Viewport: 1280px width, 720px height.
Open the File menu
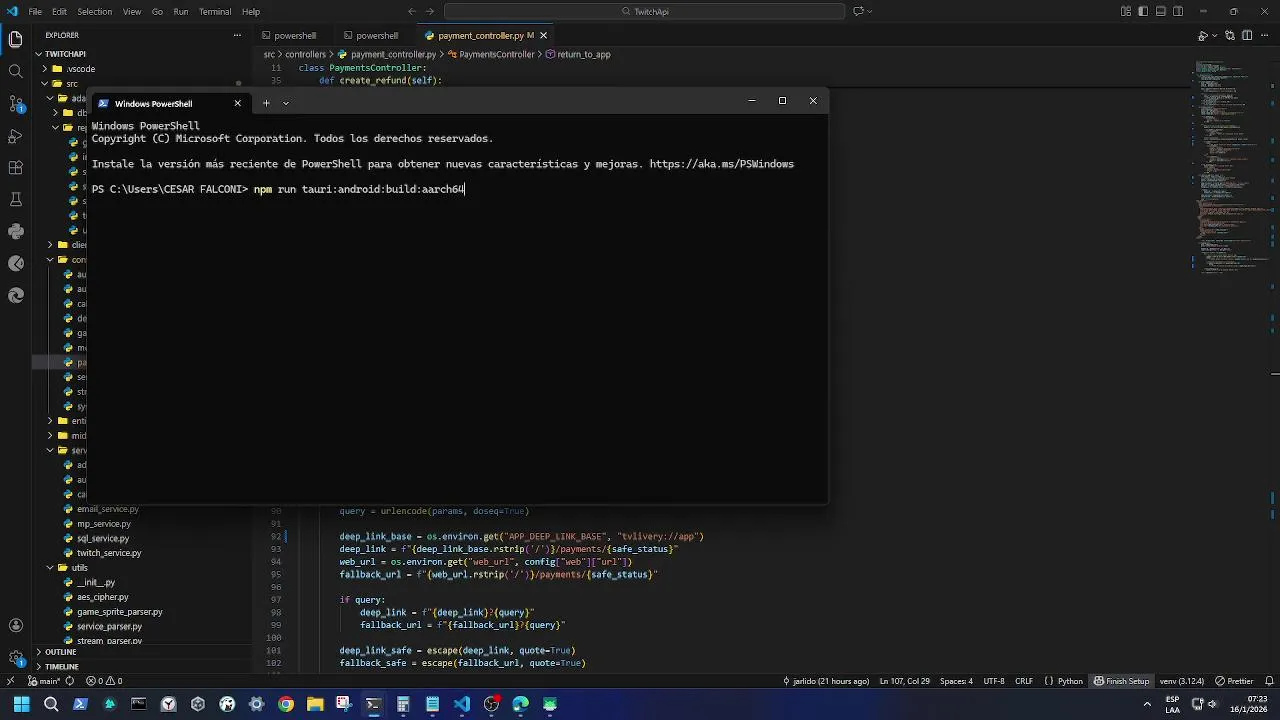[x=35, y=12]
